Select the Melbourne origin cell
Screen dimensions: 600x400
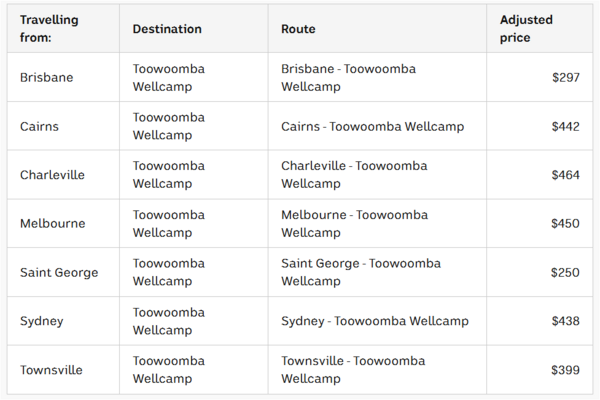pyautogui.click(x=52, y=224)
